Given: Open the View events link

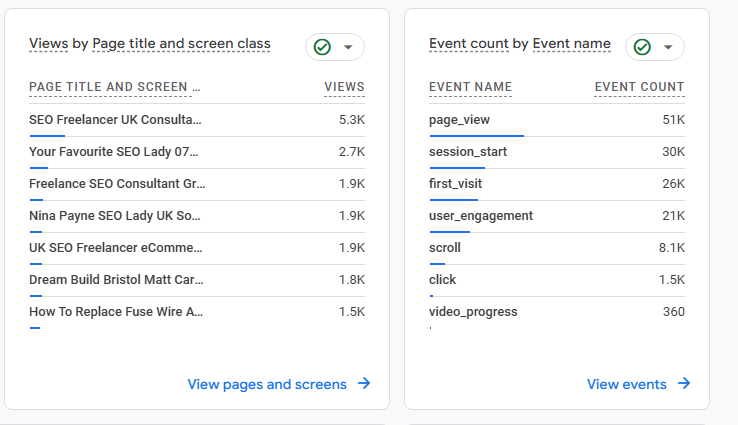Looking at the screenshot, I should coord(626,384).
